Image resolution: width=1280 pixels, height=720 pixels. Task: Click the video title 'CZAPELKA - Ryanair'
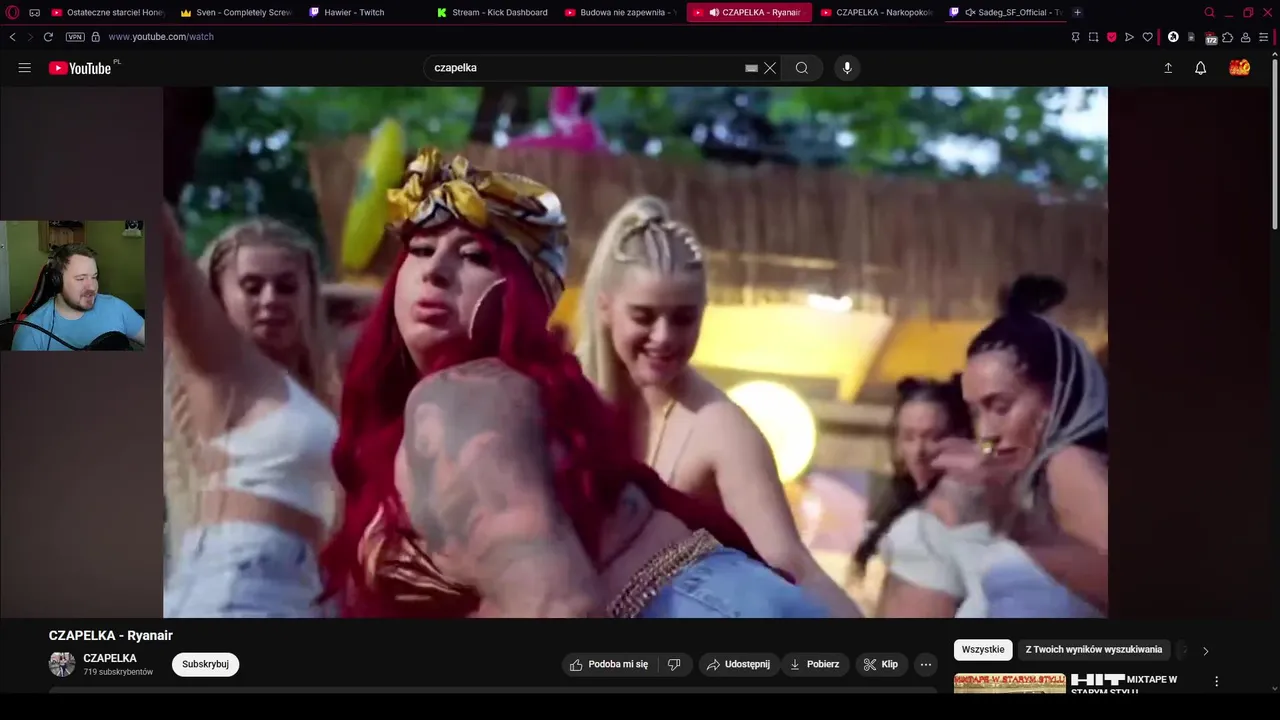[x=111, y=635]
